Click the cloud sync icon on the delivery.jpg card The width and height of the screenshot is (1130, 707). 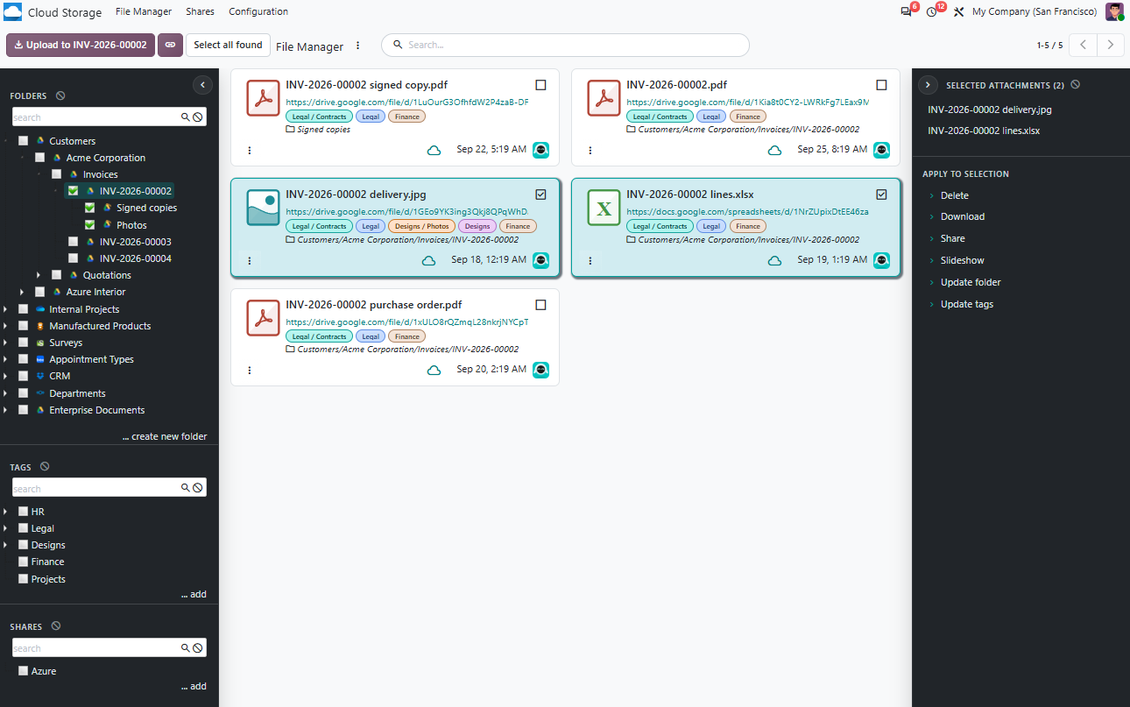[429, 260]
